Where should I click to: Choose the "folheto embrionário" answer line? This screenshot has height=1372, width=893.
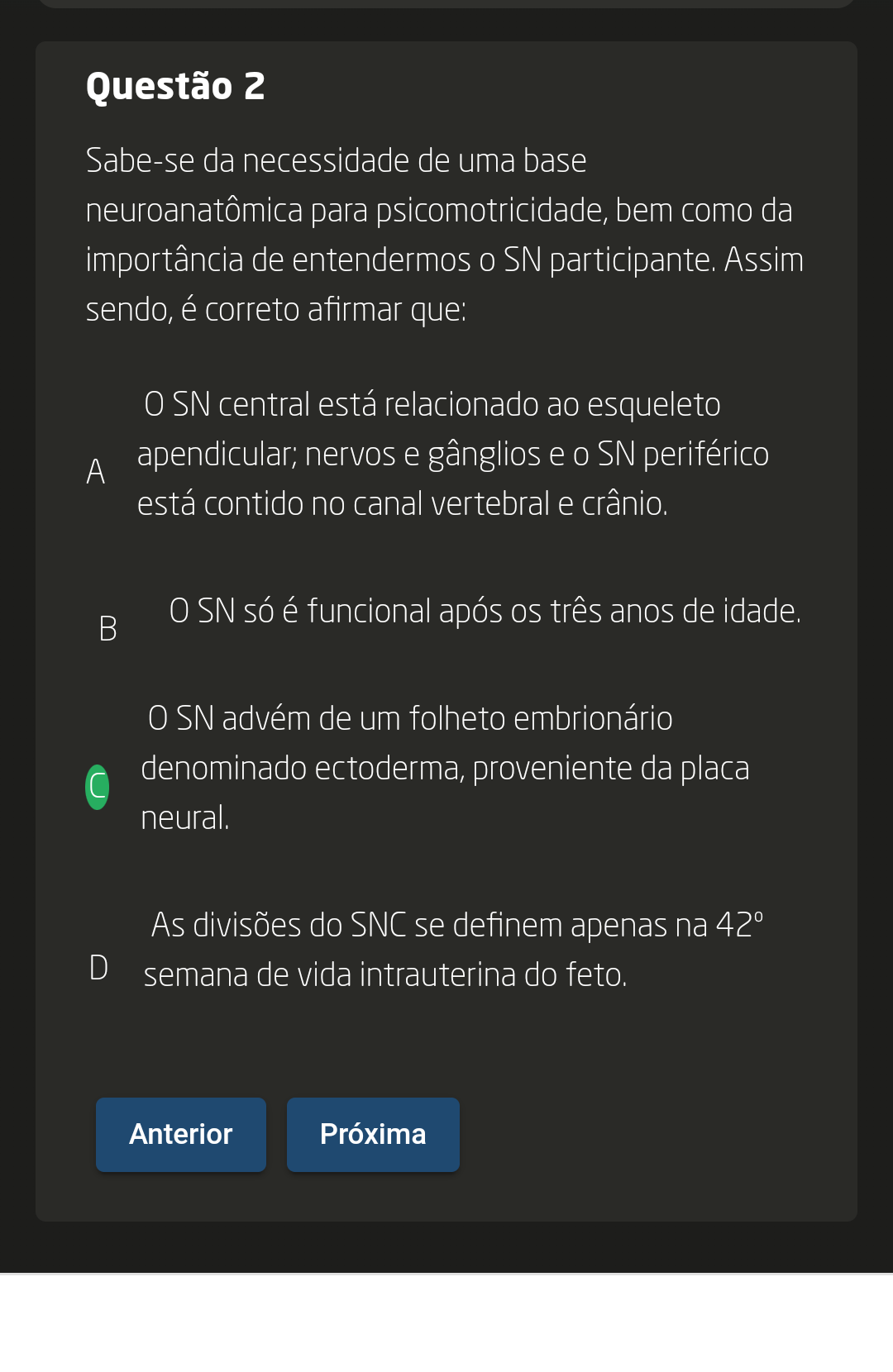coord(410,719)
